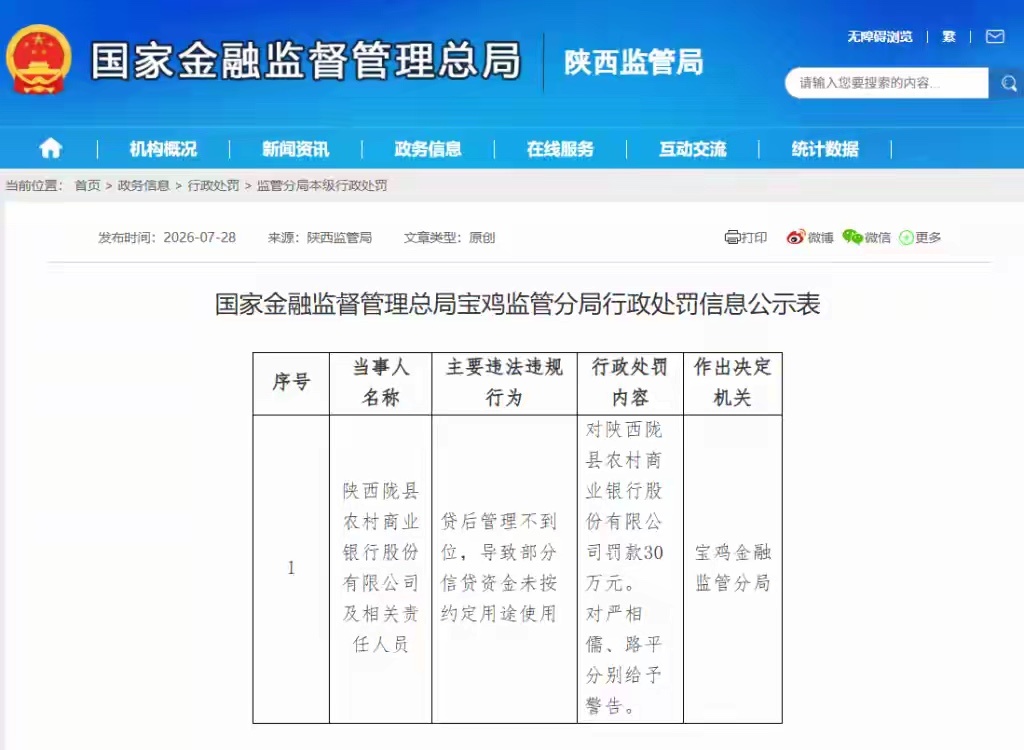Click the 行政处罚内容 table header
The height and width of the screenshot is (750, 1024).
pos(630,382)
